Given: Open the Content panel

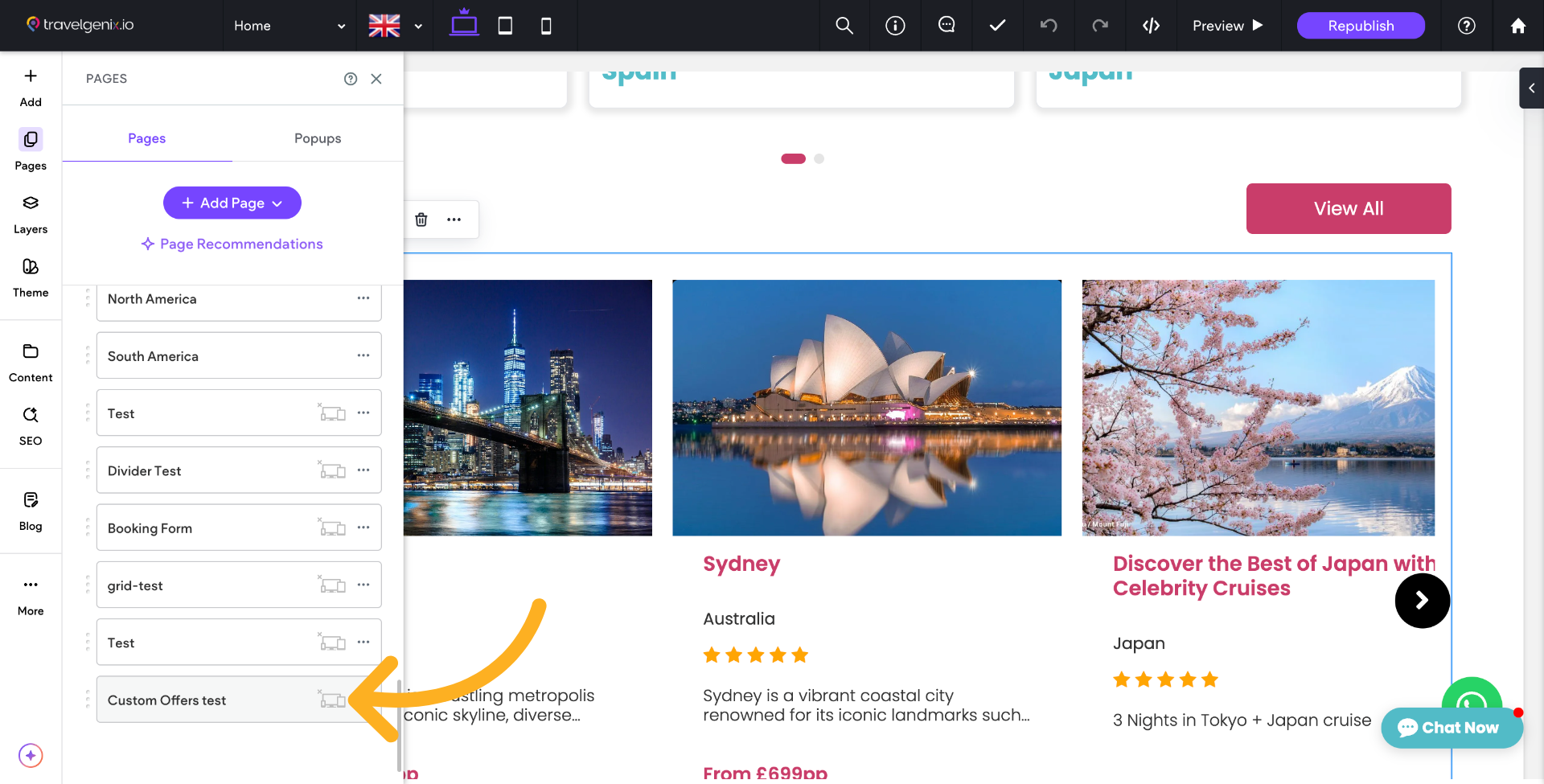Looking at the screenshot, I should click(30, 362).
